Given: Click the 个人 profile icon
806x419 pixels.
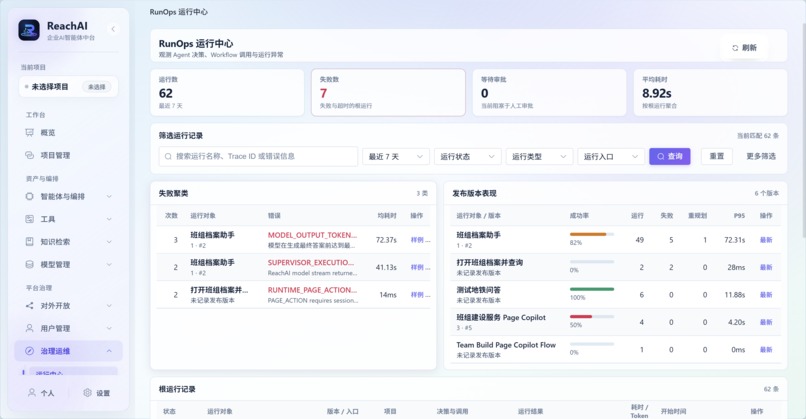Looking at the screenshot, I should (x=32, y=393).
